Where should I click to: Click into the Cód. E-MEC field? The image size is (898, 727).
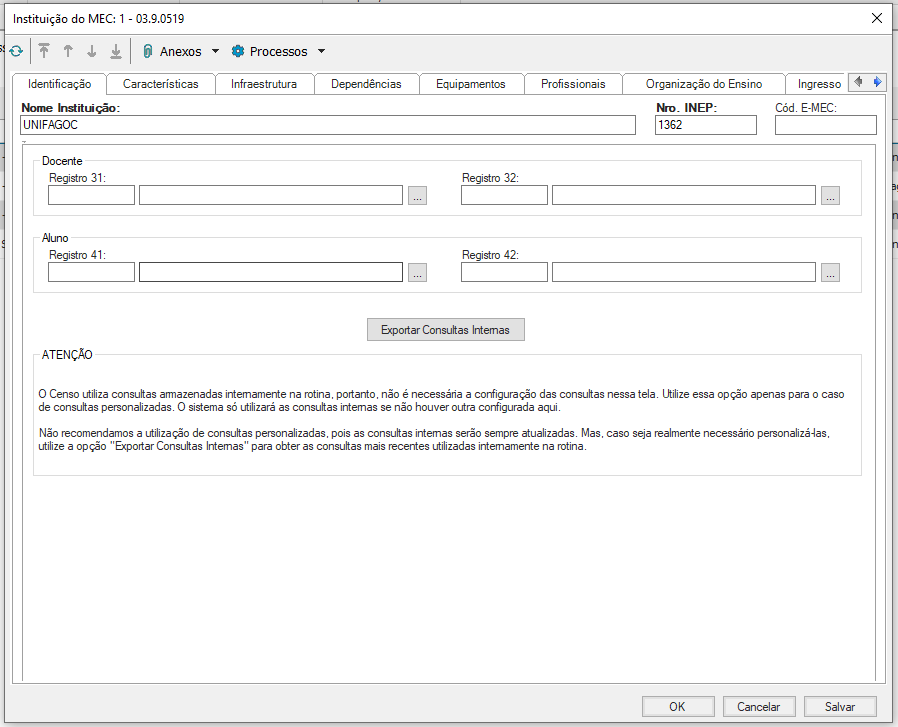[825, 125]
